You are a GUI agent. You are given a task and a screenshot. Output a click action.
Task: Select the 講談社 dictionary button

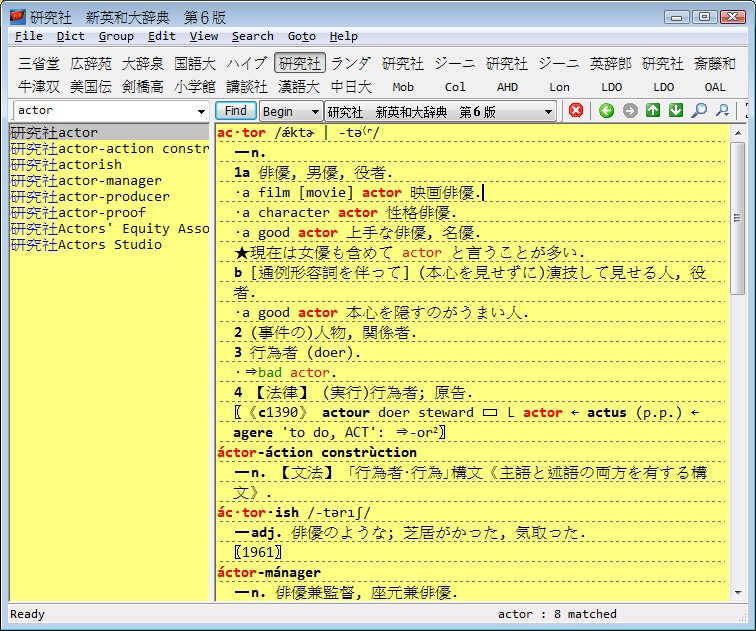(x=247, y=87)
